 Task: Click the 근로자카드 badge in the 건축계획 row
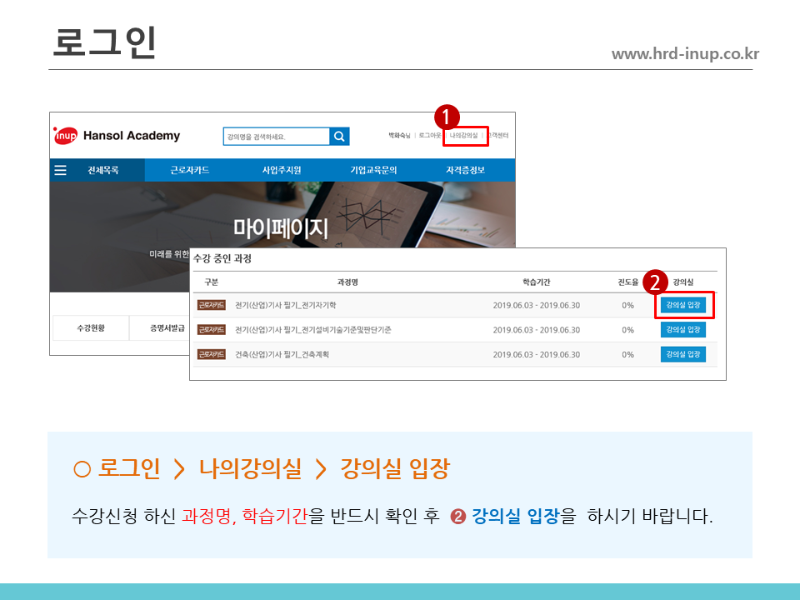point(211,354)
